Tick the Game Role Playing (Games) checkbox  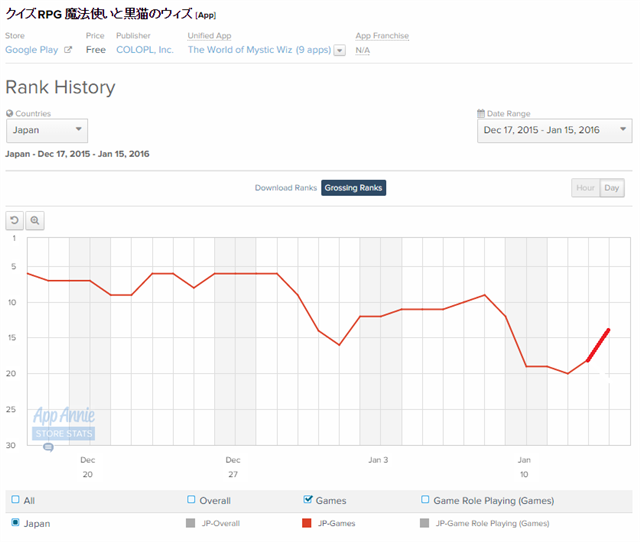pos(425,500)
